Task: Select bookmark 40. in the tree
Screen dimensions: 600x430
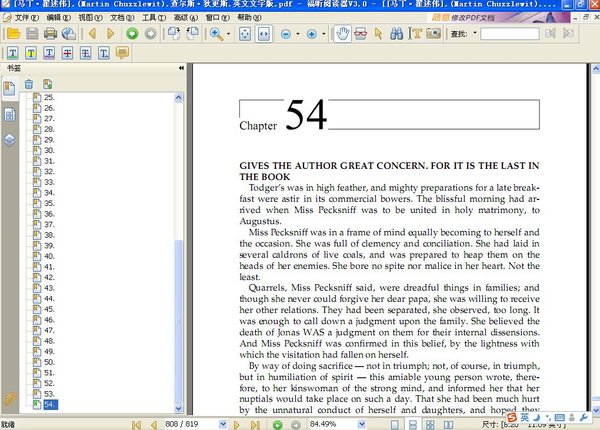Action: point(49,256)
